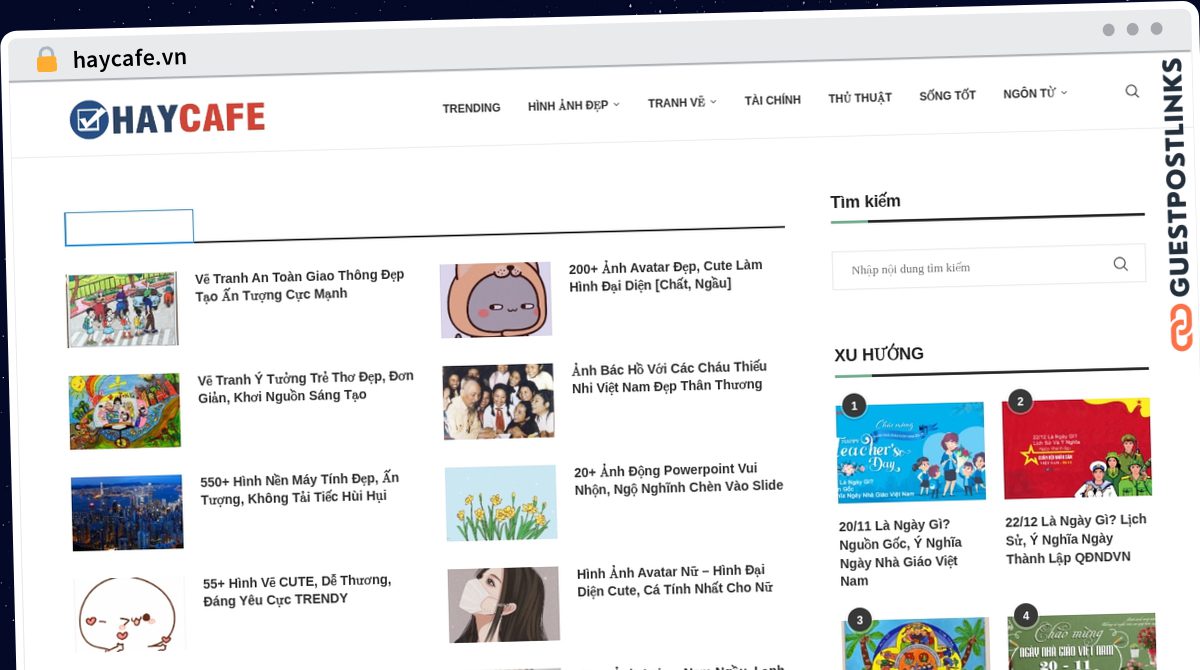
Task: Expand the Ngôn Từ menu chevron
Action: coord(1064,92)
